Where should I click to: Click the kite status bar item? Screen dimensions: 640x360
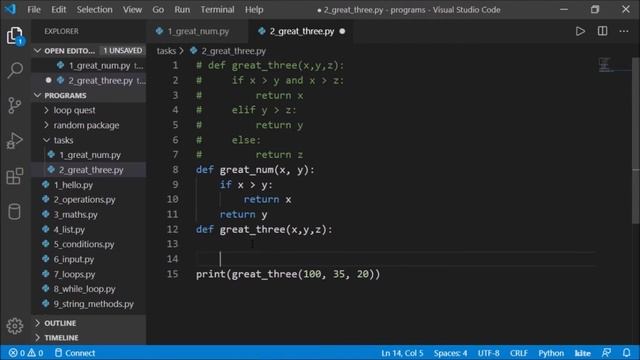pyautogui.click(x=582, y=353)
